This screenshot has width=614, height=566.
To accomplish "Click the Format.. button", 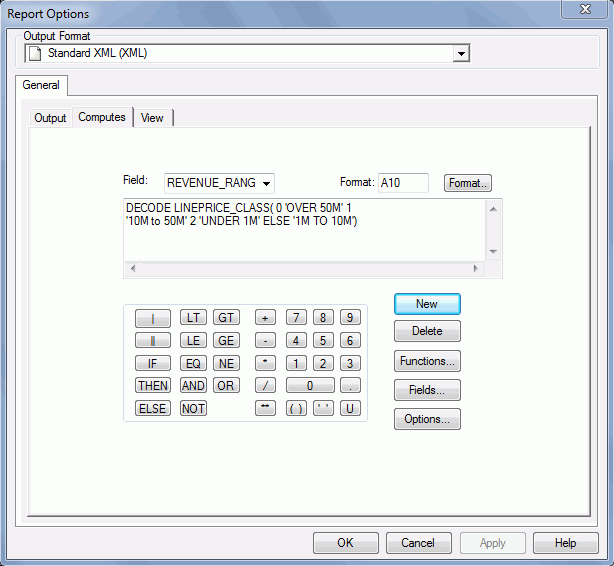I will coord(468,183).
